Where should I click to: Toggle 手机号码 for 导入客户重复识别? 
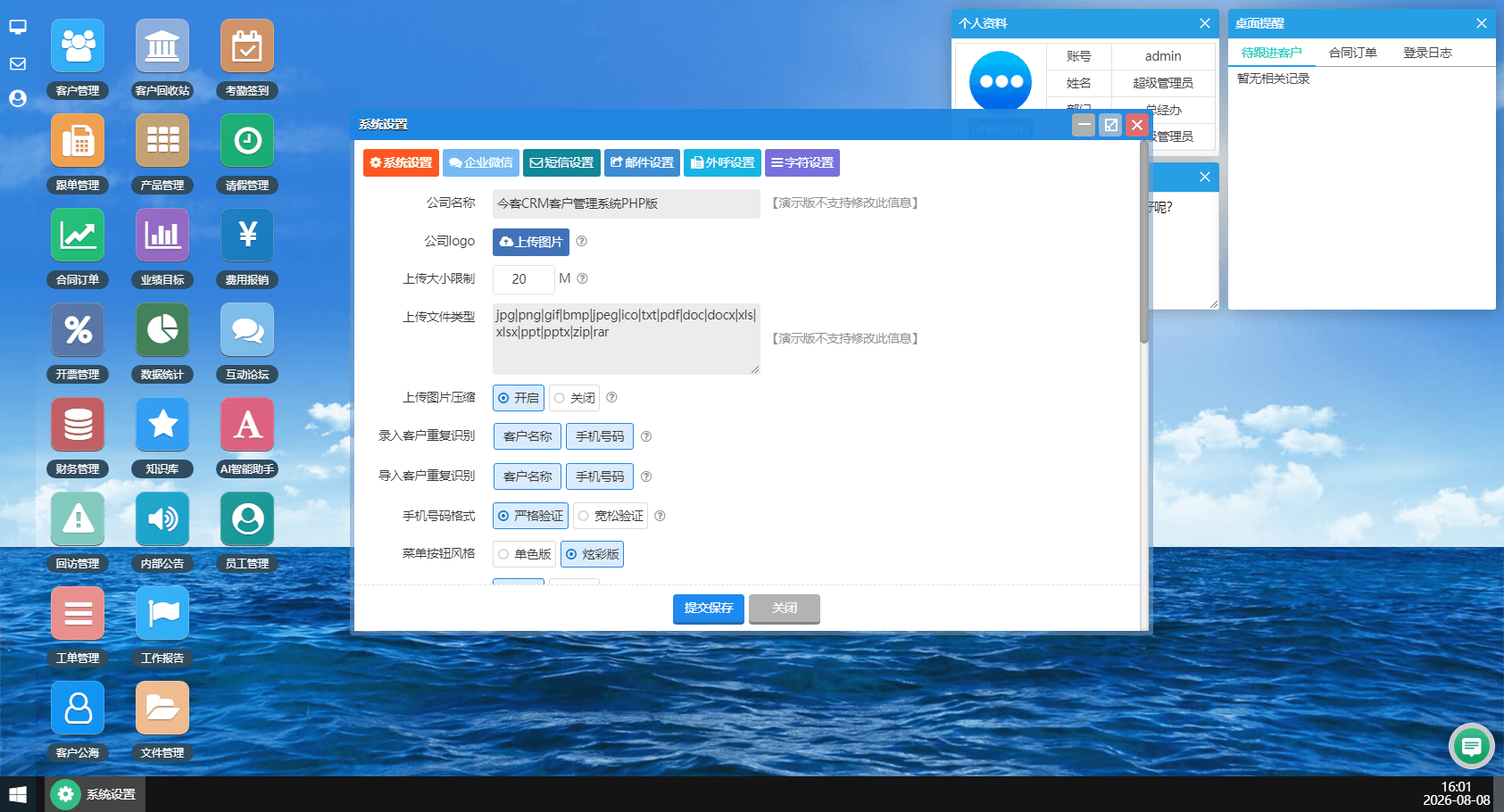click(600, 476)
